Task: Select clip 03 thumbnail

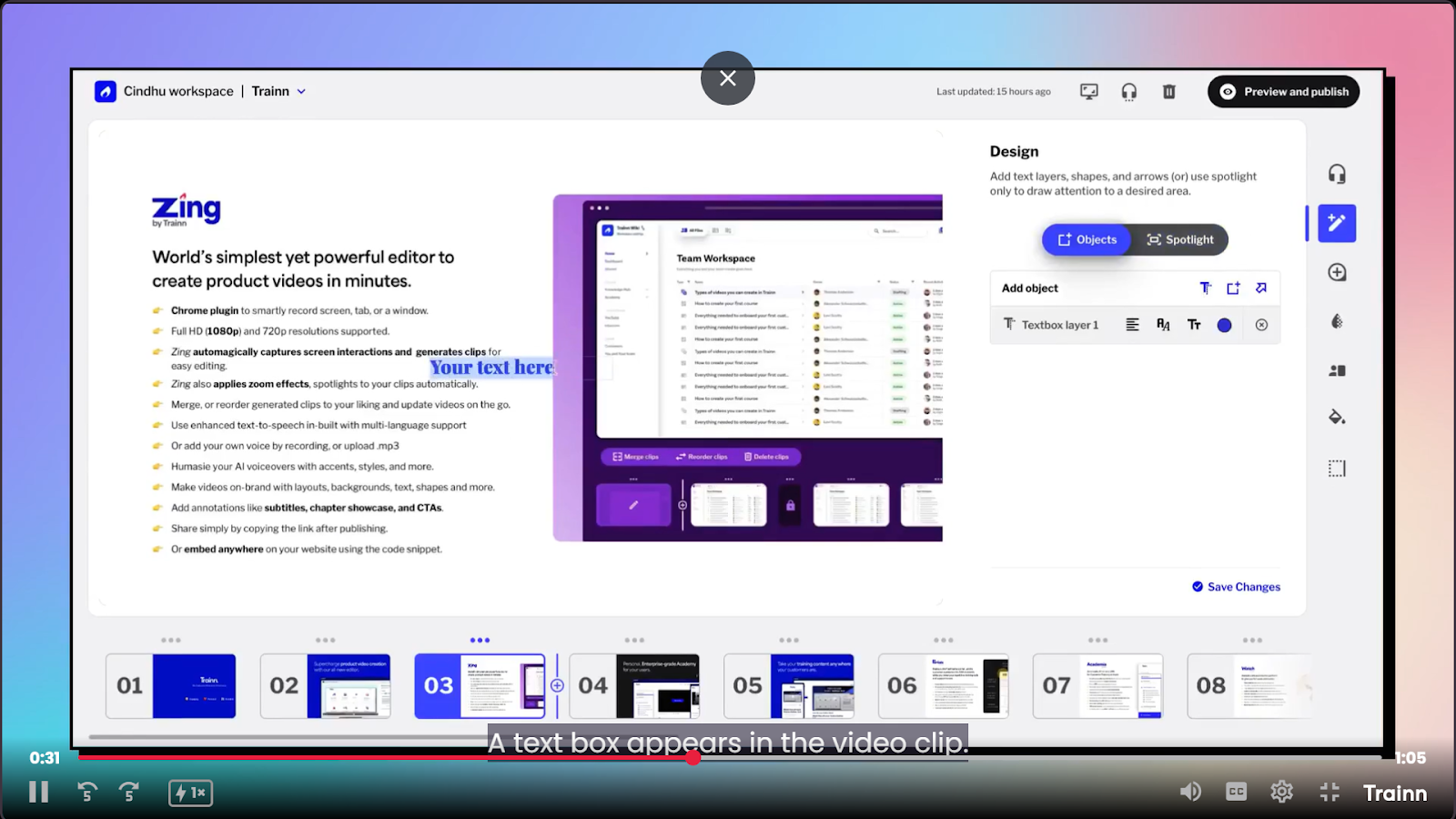Action: [480, 685]
